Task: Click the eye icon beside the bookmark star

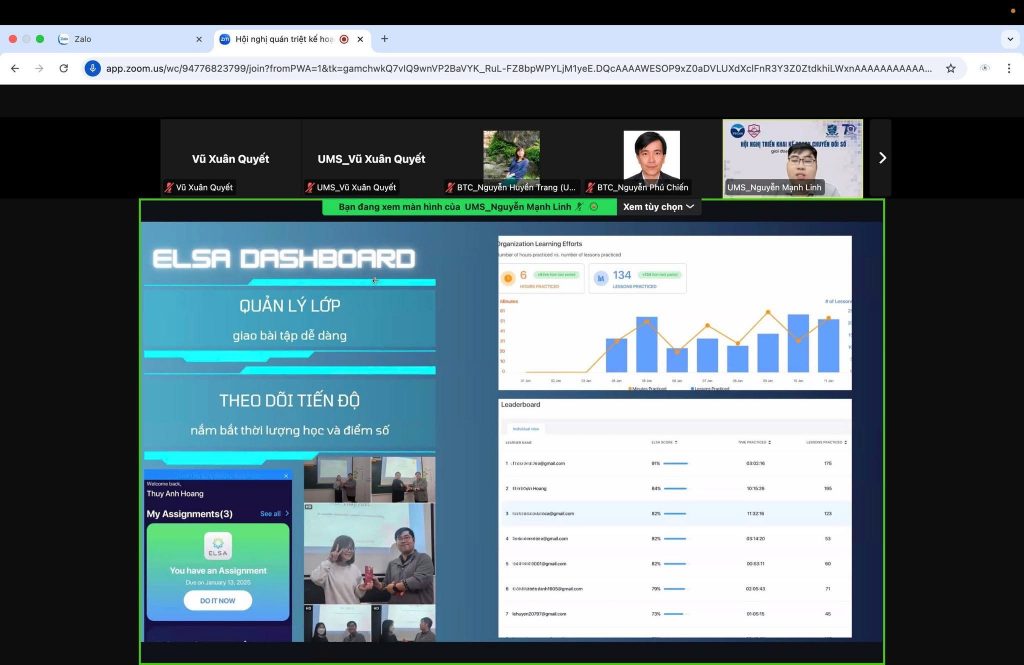Action: pos(985,68)
